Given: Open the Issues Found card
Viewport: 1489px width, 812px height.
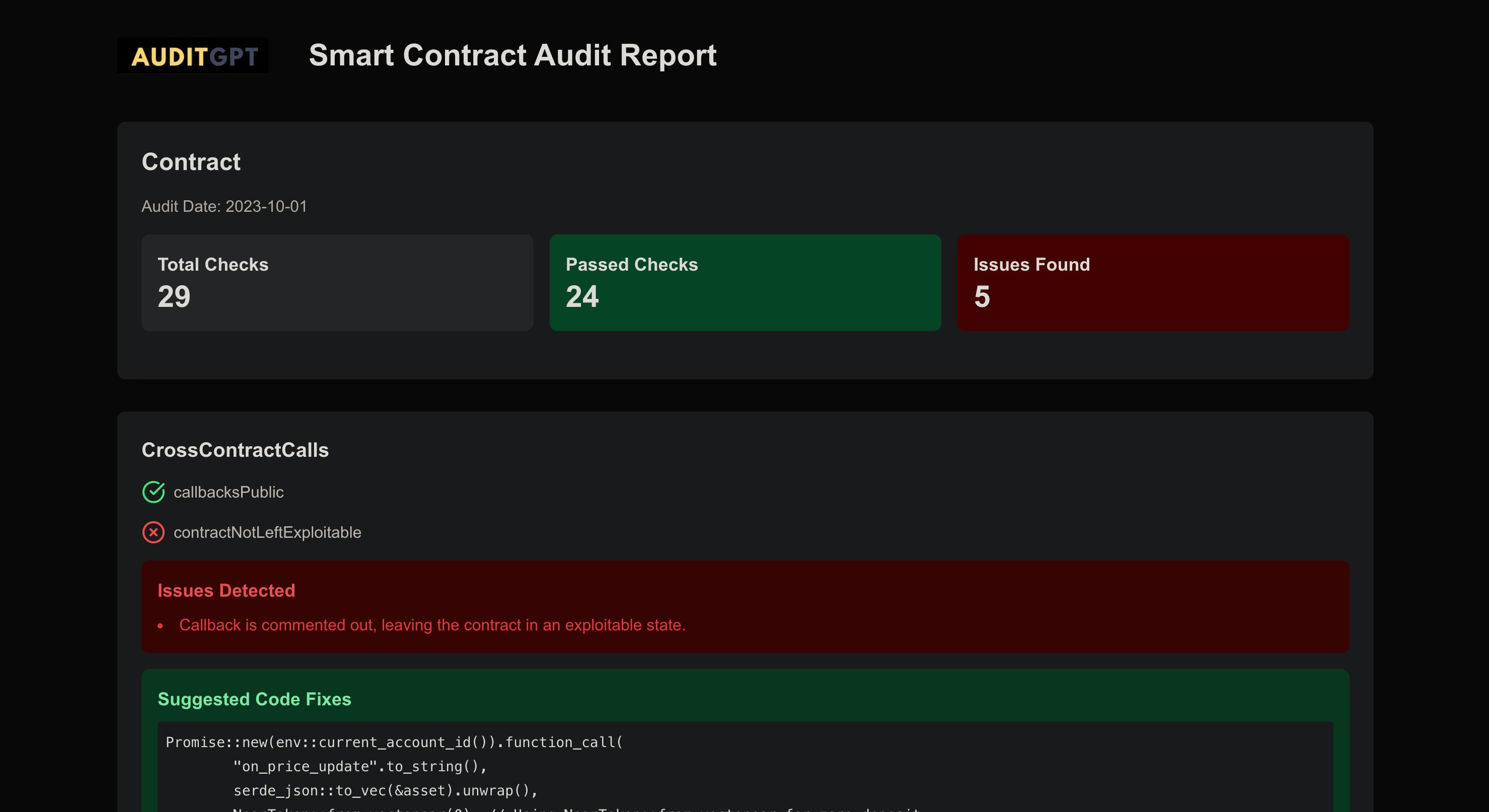Looking at the screenshot, I should coord(1153,282).
